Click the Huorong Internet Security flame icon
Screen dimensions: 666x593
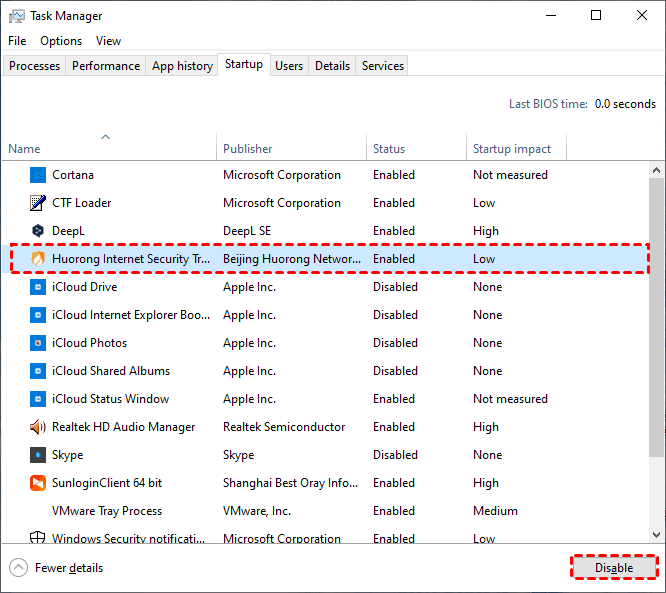tap(38, 259)
